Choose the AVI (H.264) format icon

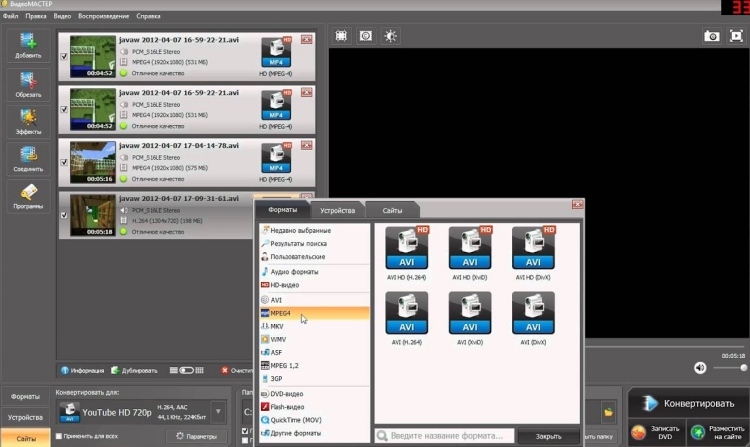407,313
